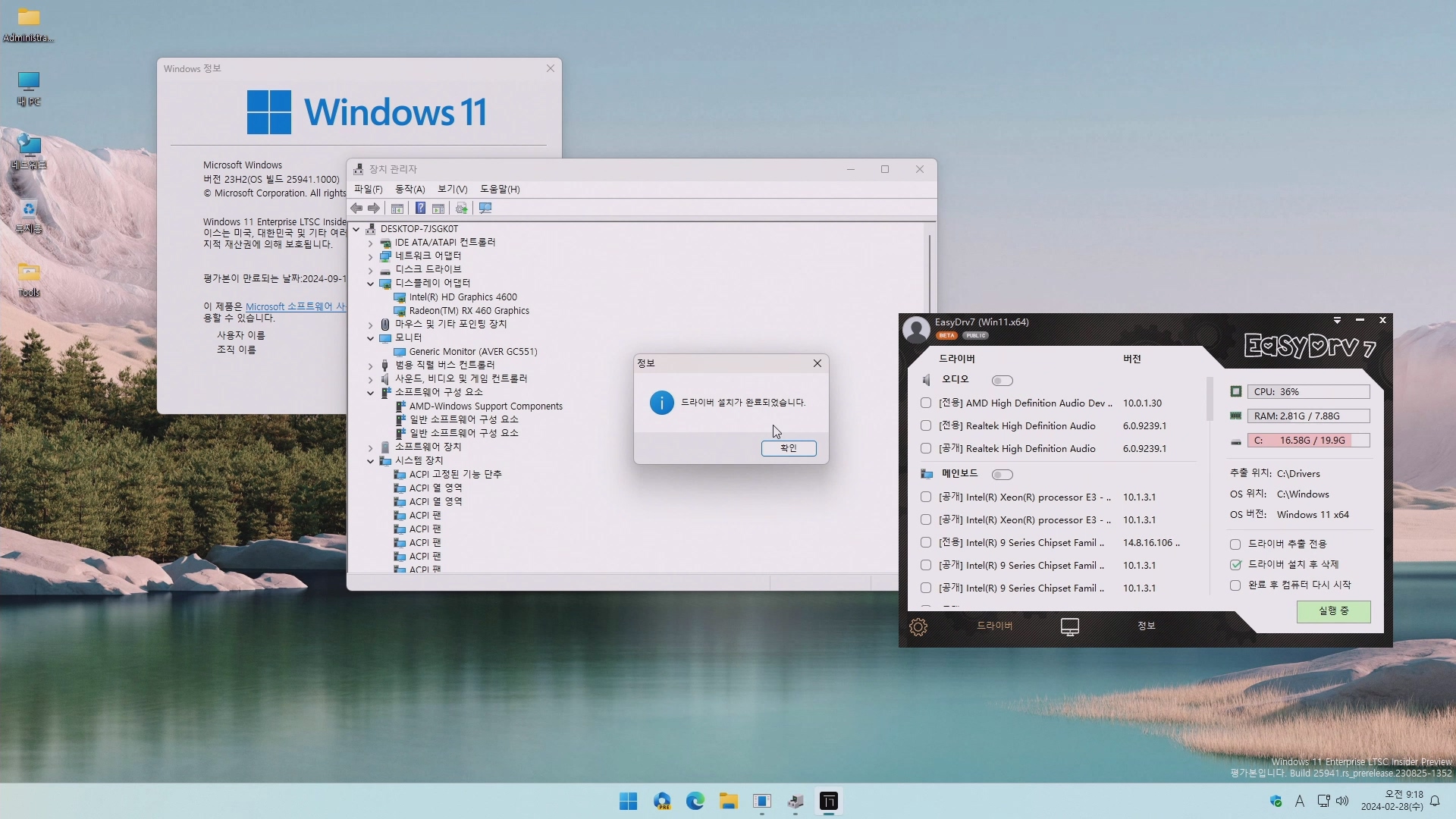Screen dimensions: 1456x819
Task: Click the C: disk drive icon in EasyDrv7
Action: 1236,441
